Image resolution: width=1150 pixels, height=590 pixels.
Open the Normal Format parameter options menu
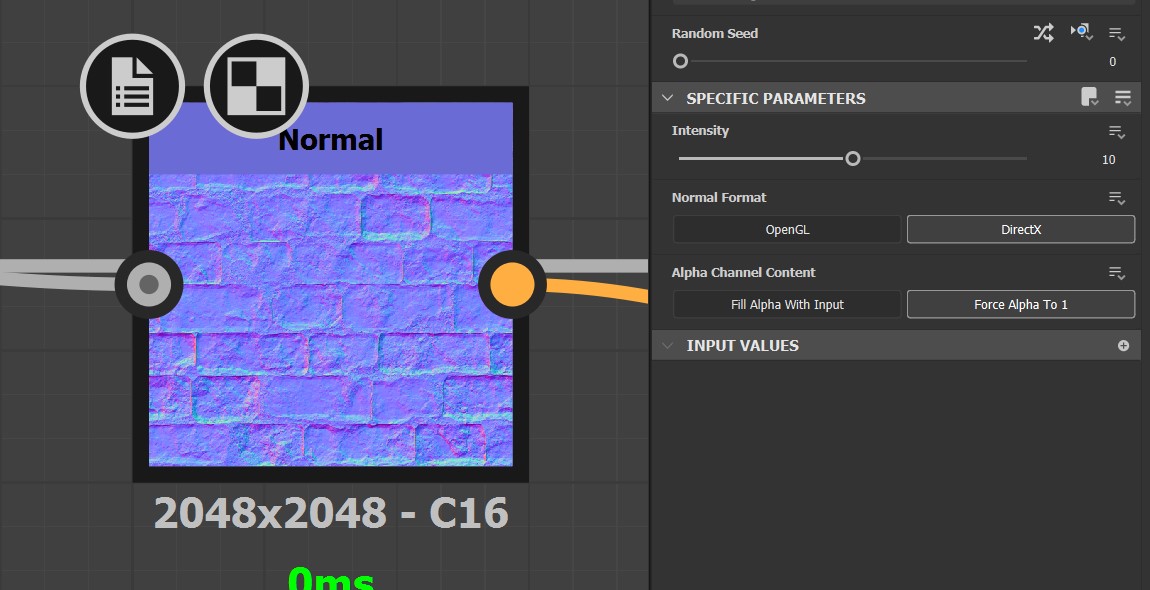click(x=1117, y=198)
